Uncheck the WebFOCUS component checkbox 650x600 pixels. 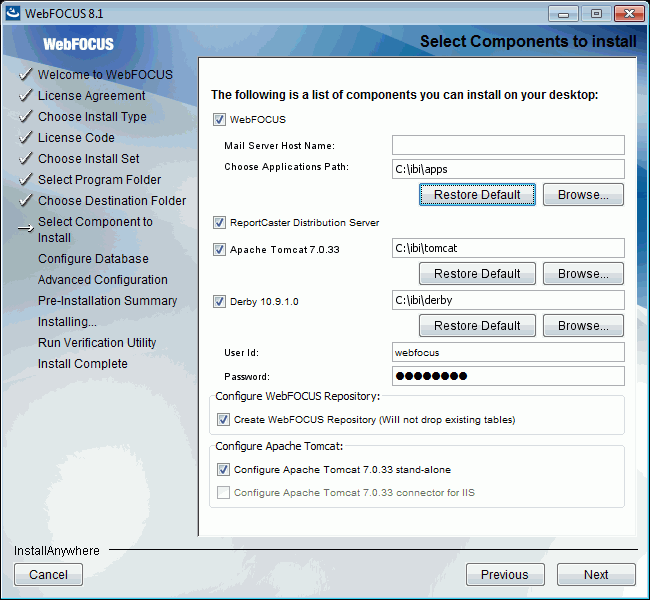219,119
